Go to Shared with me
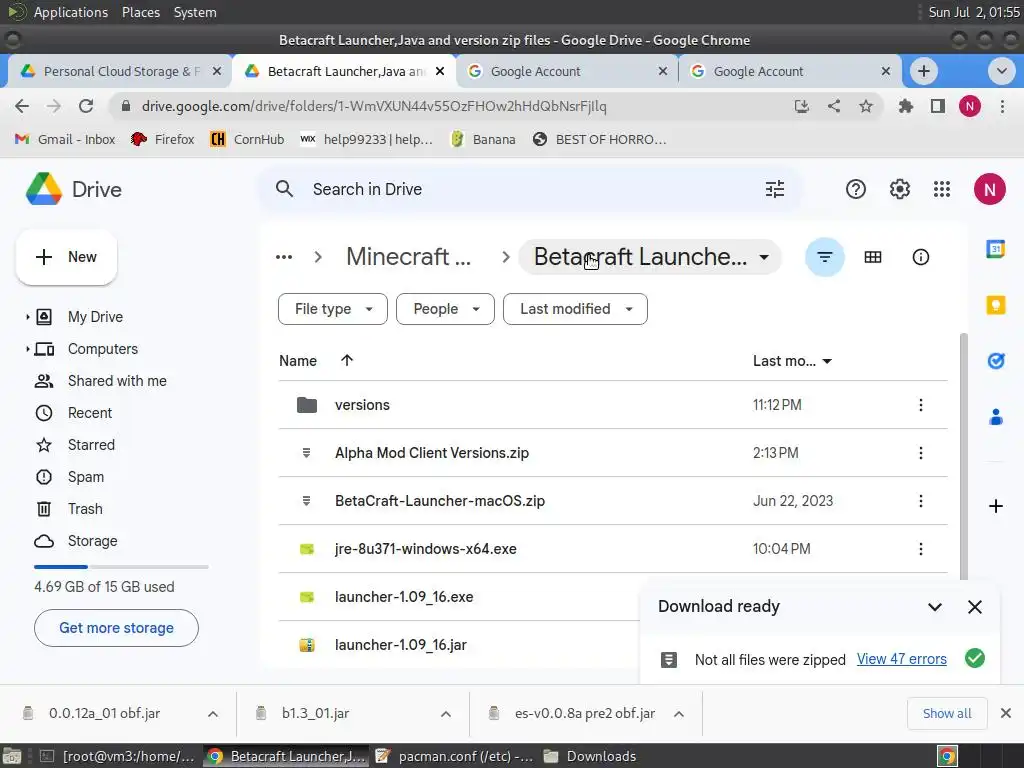 [x=116, y=381]
